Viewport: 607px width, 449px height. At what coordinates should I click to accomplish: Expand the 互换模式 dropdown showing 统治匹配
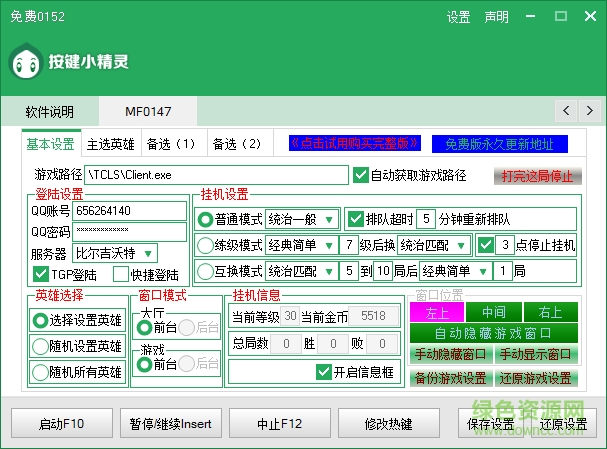(x=301, y=271)
